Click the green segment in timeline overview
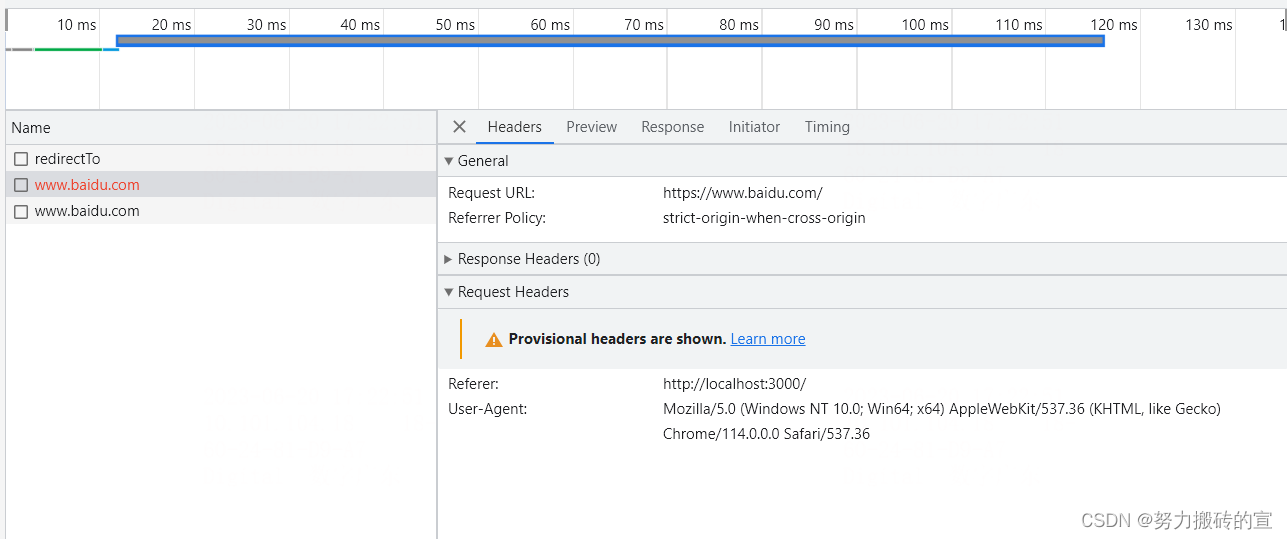This screenshot has height=539, width=1287. pos(68,49)
